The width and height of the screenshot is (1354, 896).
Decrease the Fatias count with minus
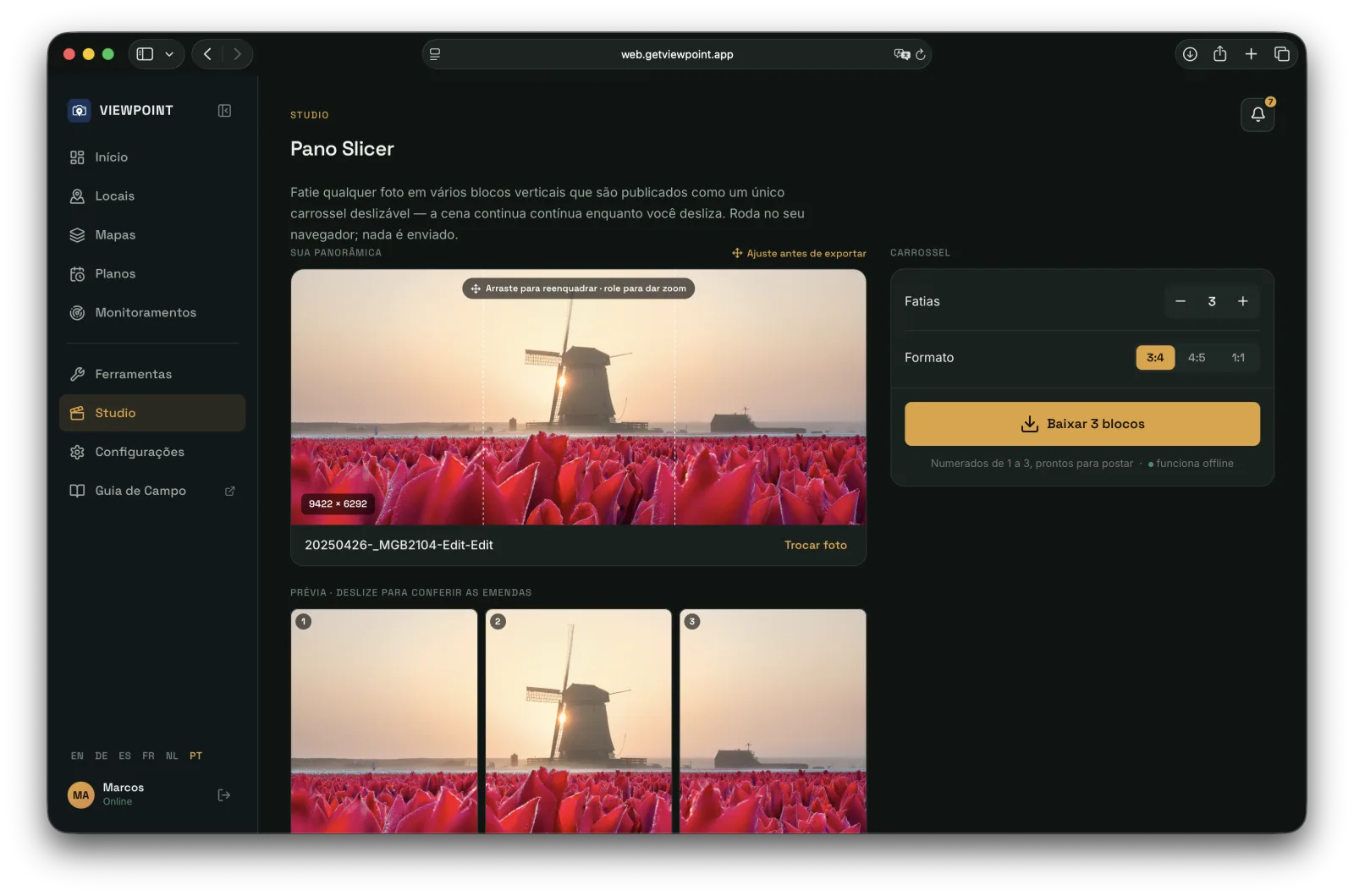(x=1181, y=301)
